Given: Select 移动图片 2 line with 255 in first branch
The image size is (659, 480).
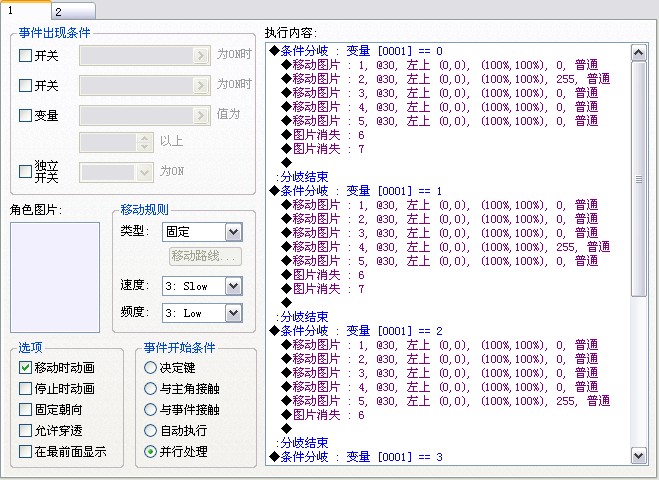Looking at the screenshot, I should 445,79.
